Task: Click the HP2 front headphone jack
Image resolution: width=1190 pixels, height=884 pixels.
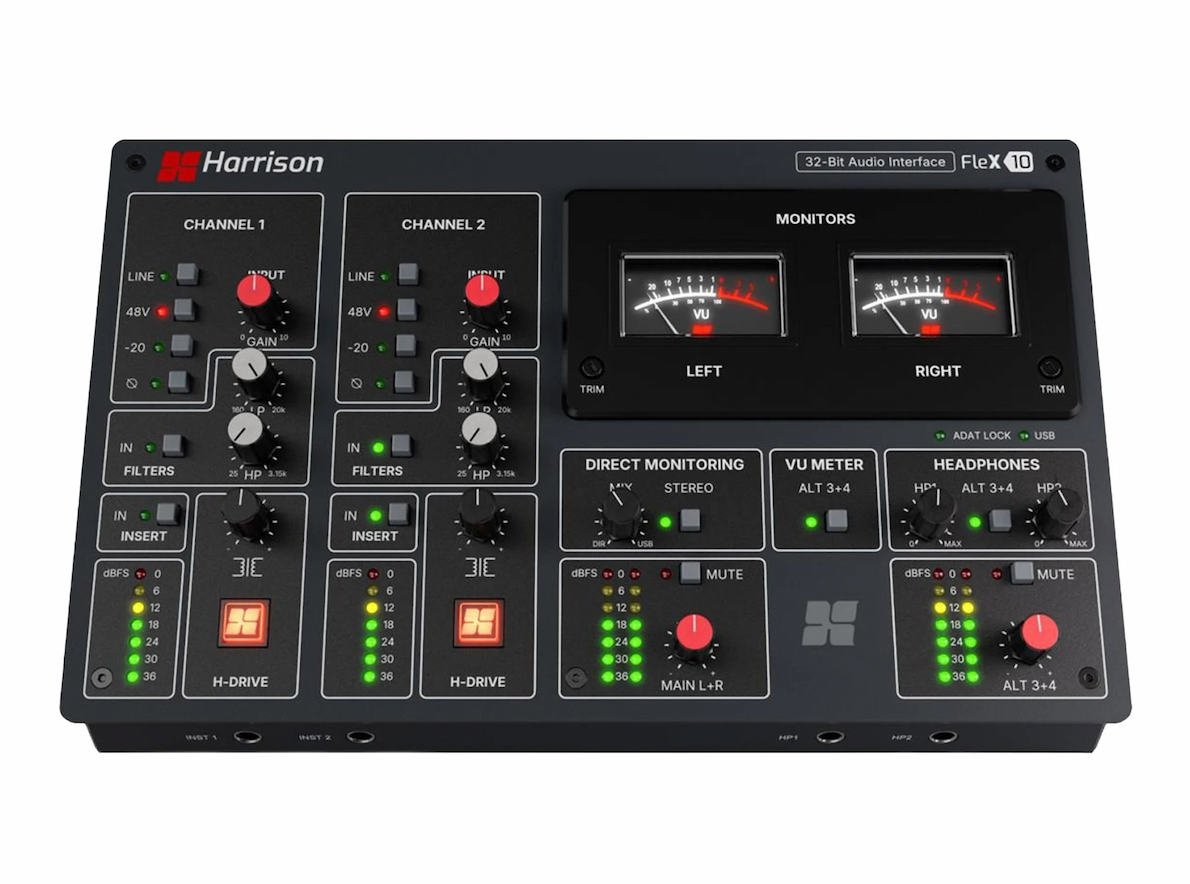Action: click(x=943, y=737)
